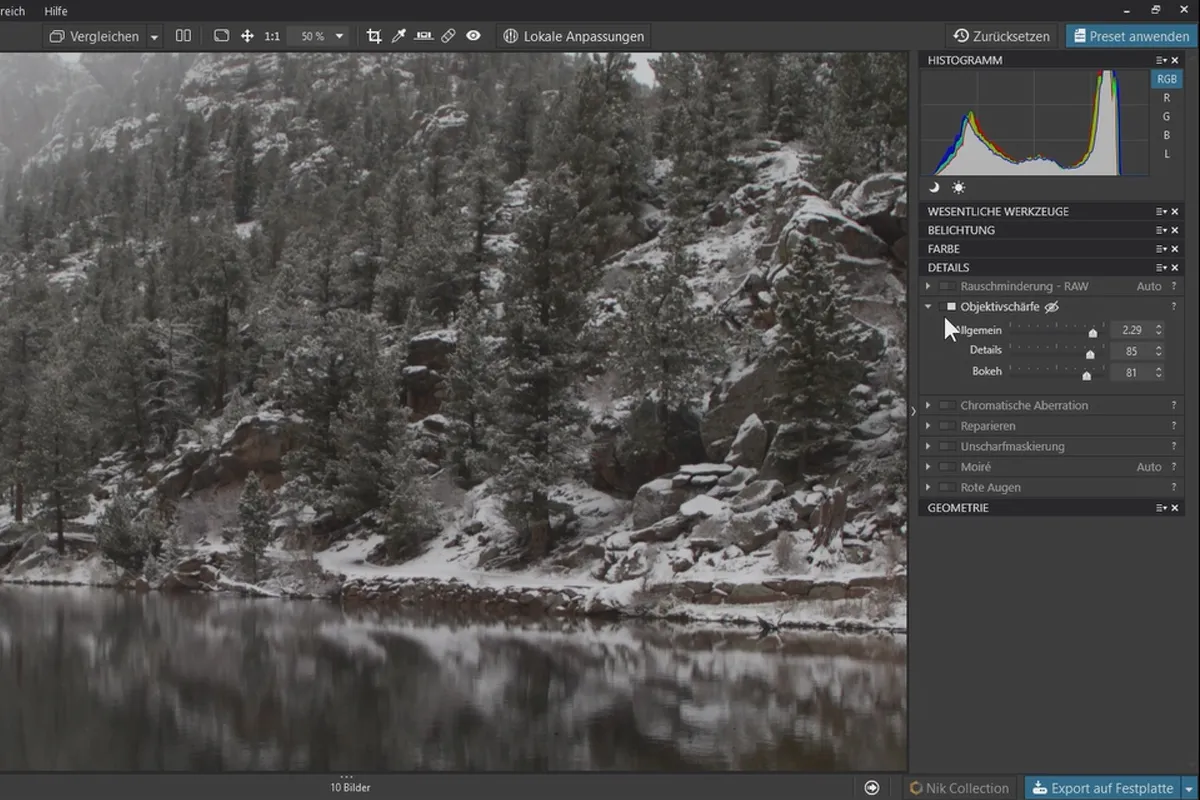
Task: Show help for Unscharfmaskierung
Action: [x=1174, y=446]
